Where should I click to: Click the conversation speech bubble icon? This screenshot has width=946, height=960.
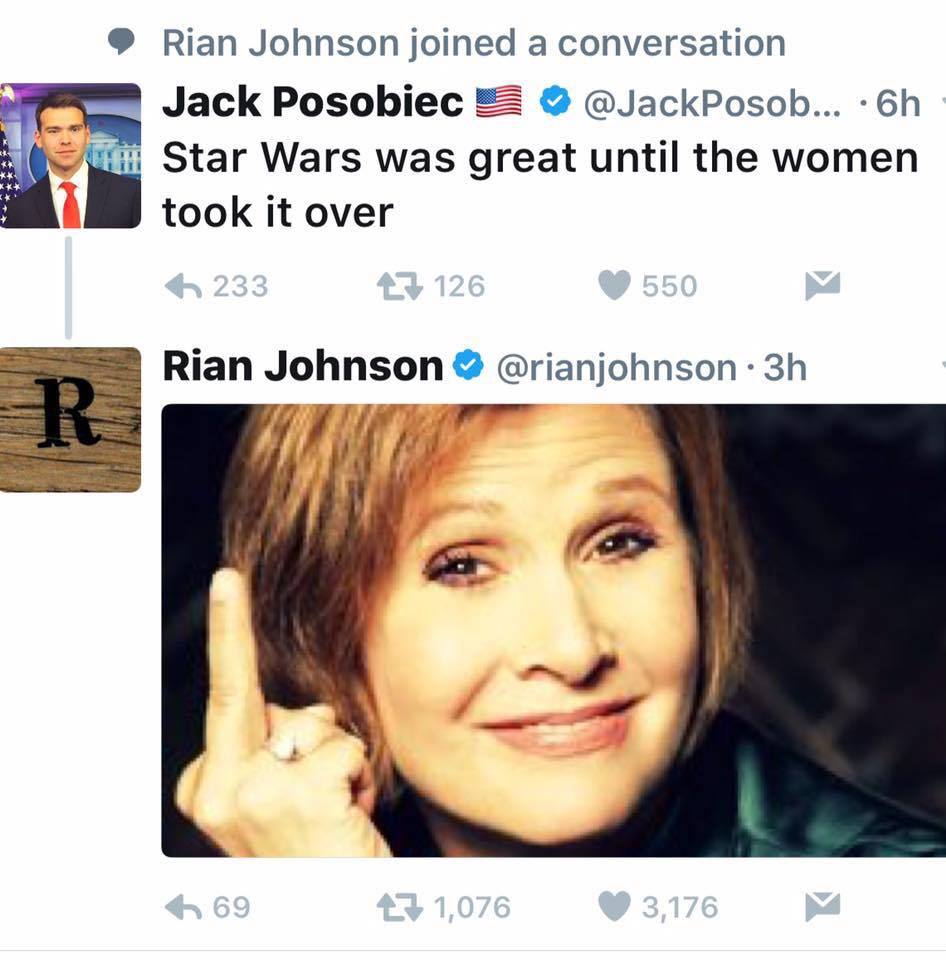[x=122, y=42]
